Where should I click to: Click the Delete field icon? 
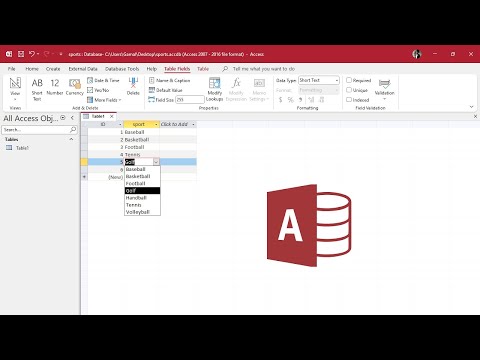tap(133, 86)
